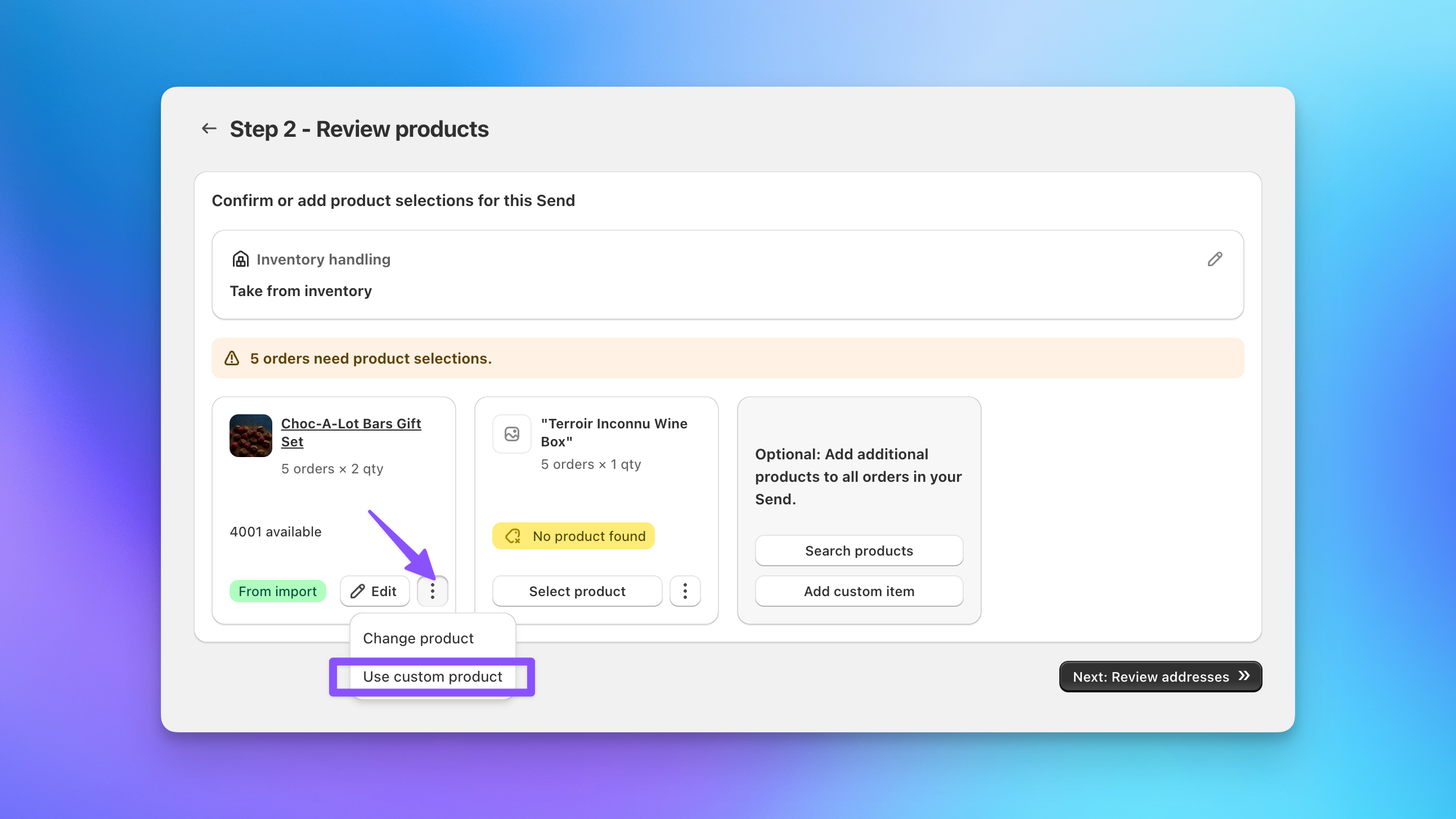Click the double chevron on Next button
The height and width of the screenshot is (819, 1456).
point(1243,676)
